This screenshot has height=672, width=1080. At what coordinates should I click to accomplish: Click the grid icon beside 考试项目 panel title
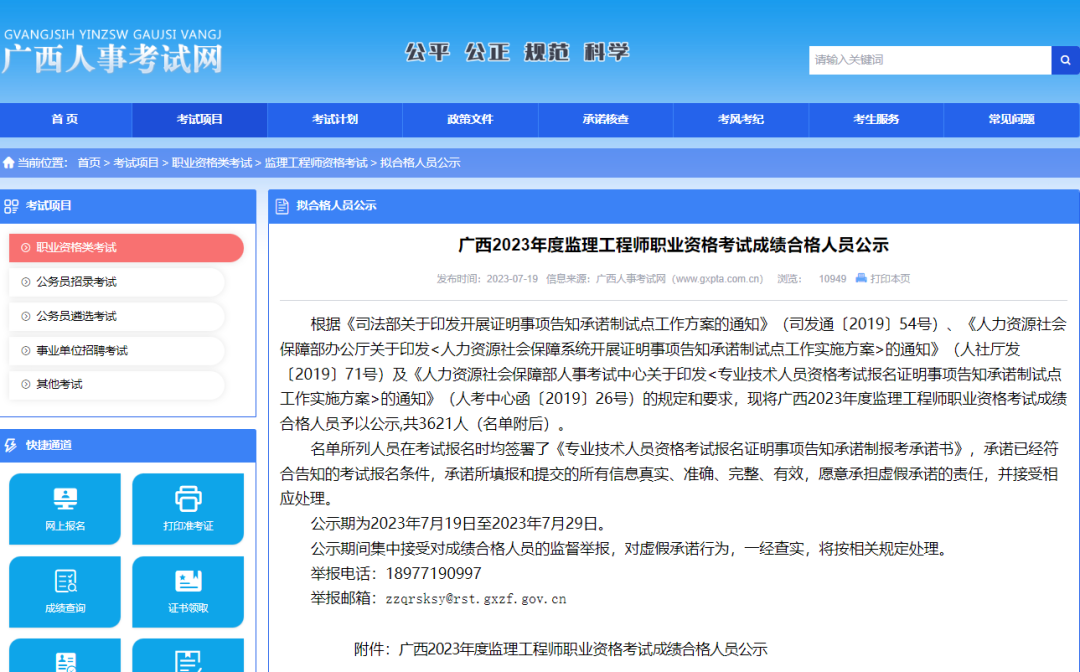[x=13, y=206]
